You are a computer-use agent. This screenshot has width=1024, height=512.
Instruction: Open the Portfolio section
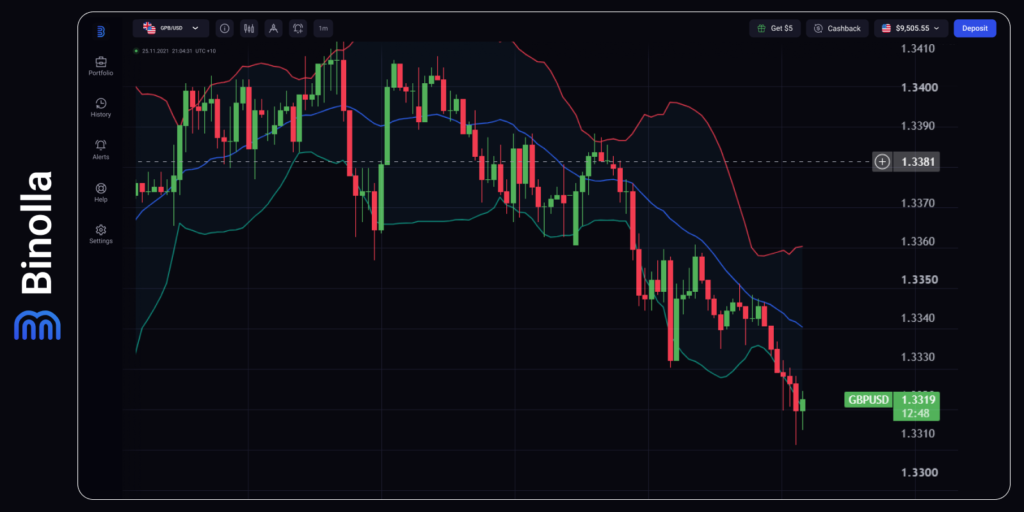pos(101,66)
